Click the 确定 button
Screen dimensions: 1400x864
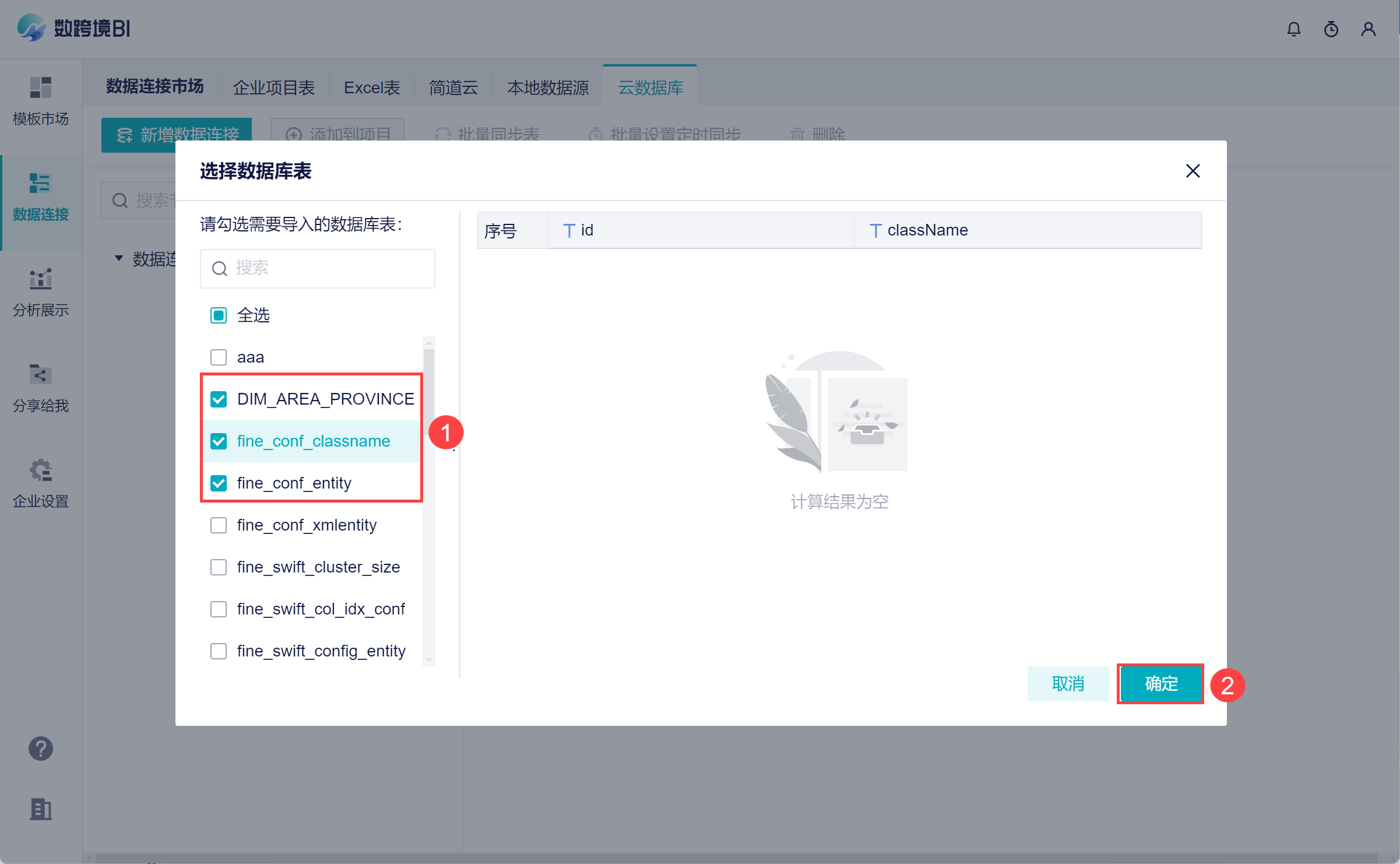[1160, 683]
